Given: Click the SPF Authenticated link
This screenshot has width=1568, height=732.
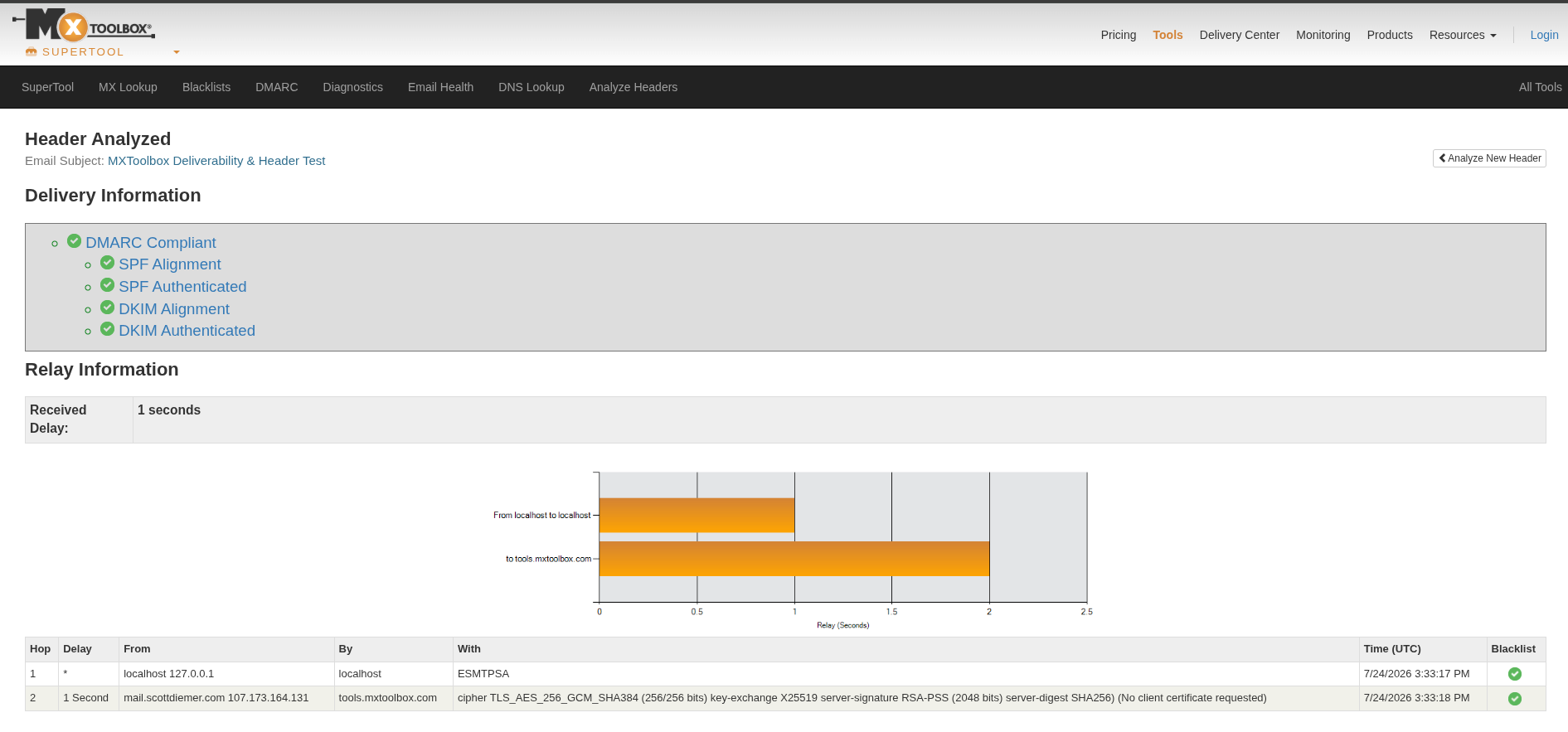Looking at the screenshot, I should pyautogui.click(x=182, y=287).
